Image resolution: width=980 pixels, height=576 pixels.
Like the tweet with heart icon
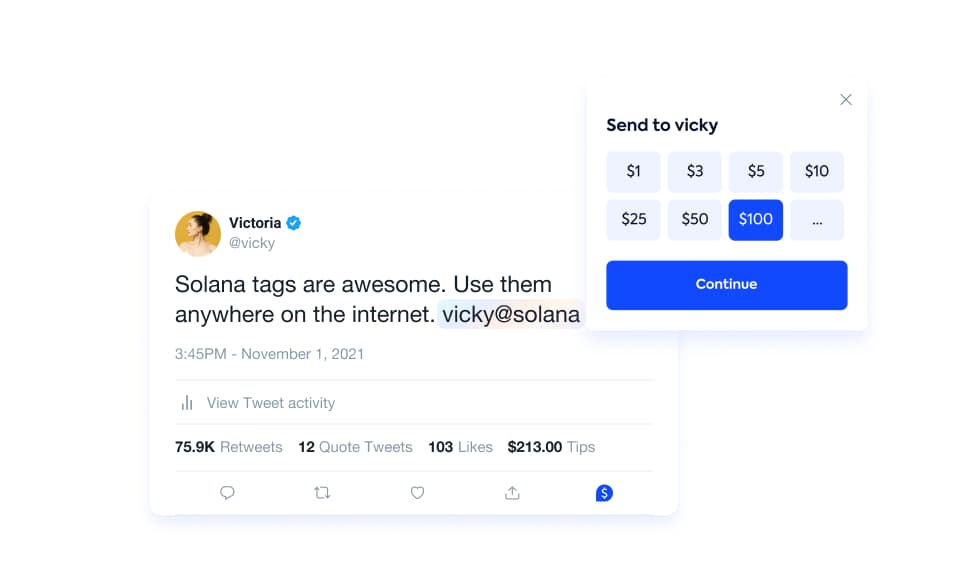click(418, 493)
